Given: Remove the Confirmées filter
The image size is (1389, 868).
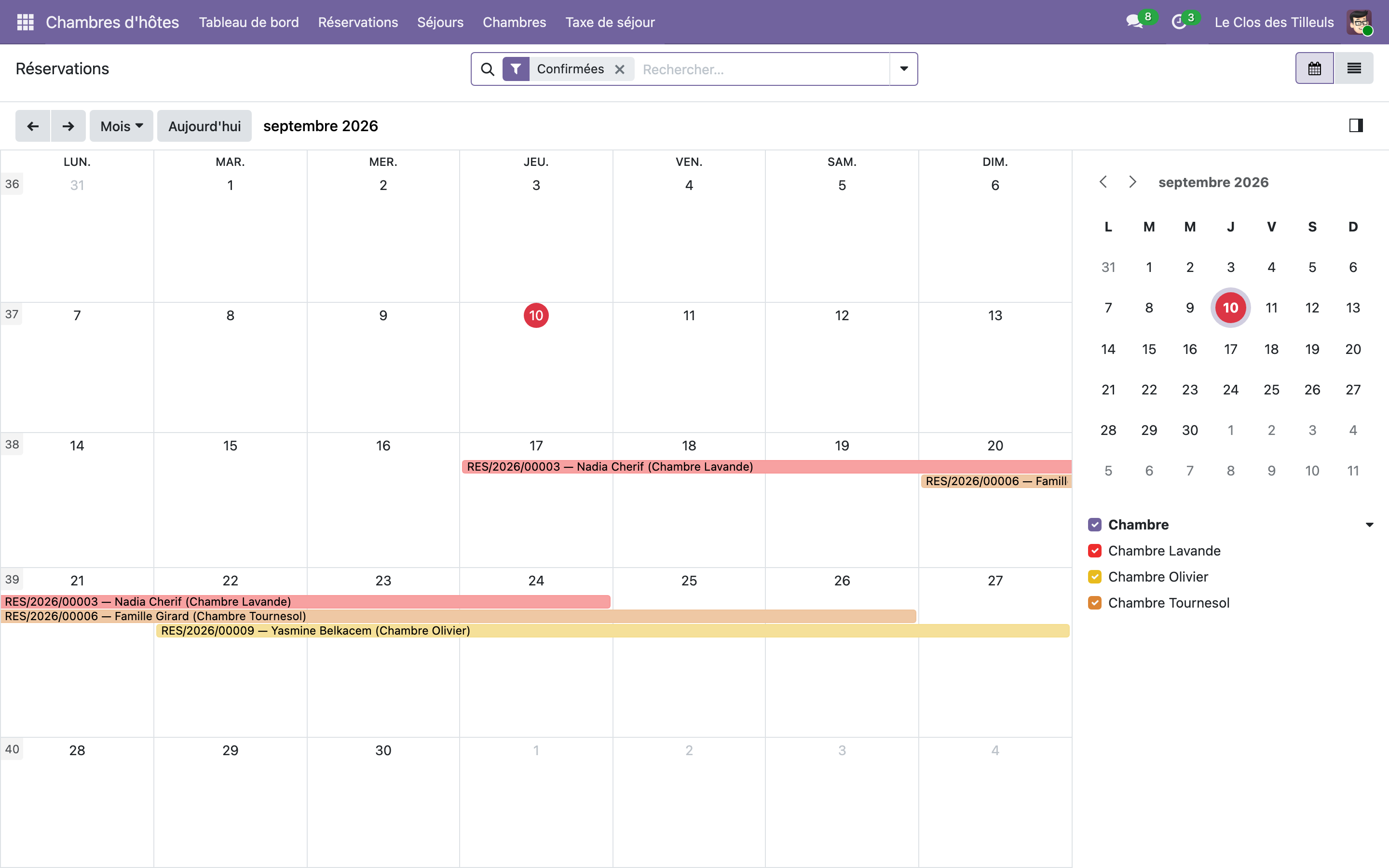Looking at the screenshot, I should 619,69.
